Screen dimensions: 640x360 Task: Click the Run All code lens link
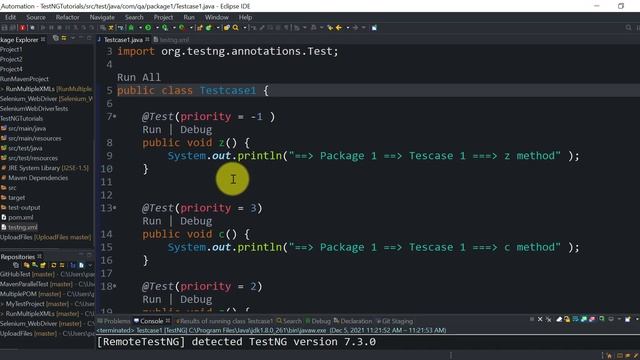tap(139, 77)
